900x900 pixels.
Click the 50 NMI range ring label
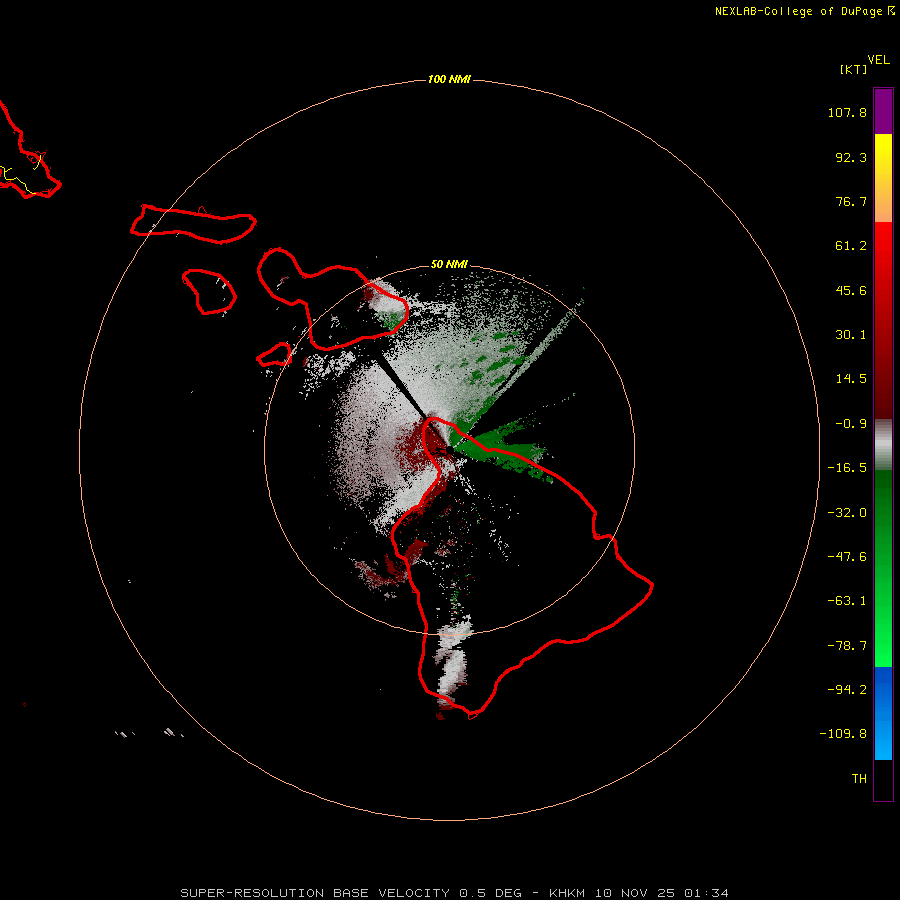(x=449, y=264)
